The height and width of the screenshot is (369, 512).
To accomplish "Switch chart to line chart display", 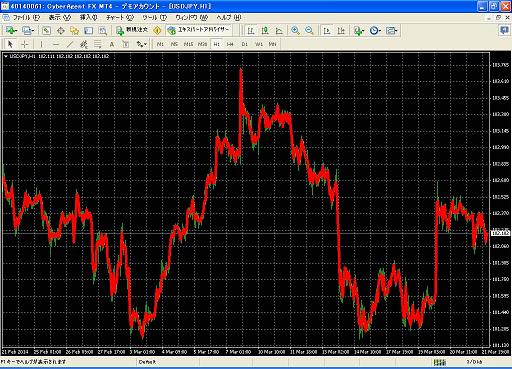I will pos(279,31).
